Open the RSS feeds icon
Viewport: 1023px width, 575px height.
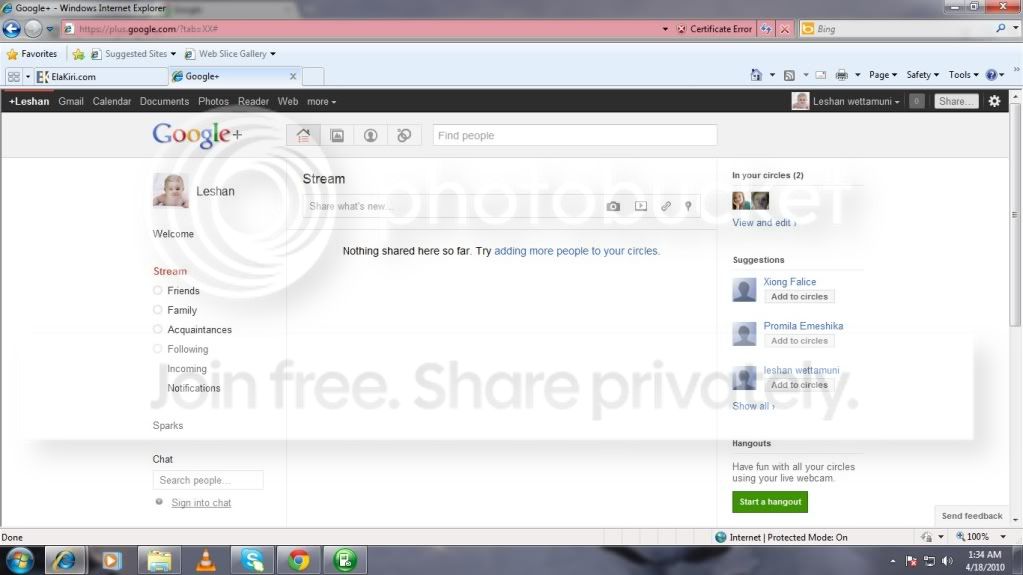tap(789, 75)
